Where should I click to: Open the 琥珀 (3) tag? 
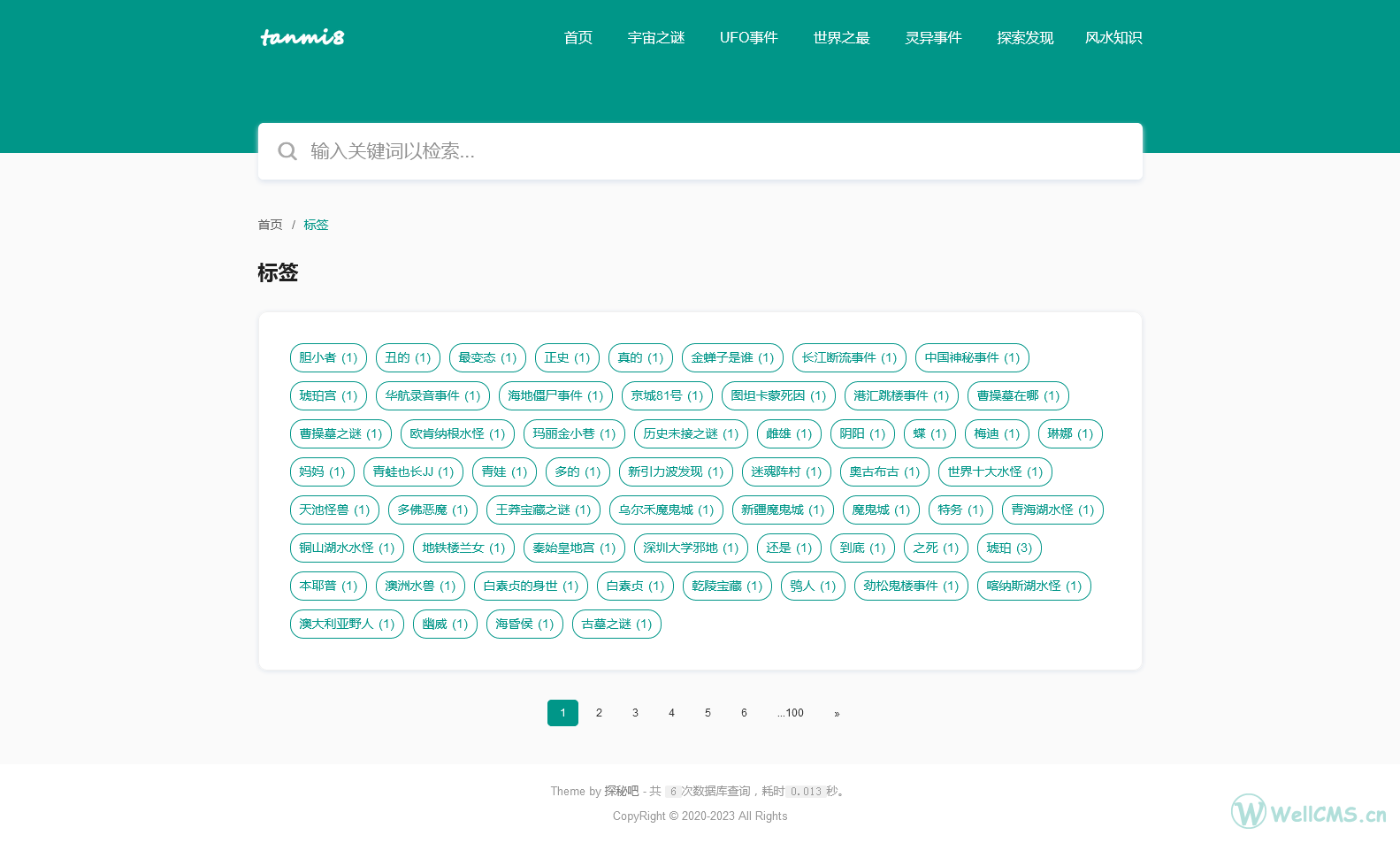pyautogui.click(x=1009, y=548)
